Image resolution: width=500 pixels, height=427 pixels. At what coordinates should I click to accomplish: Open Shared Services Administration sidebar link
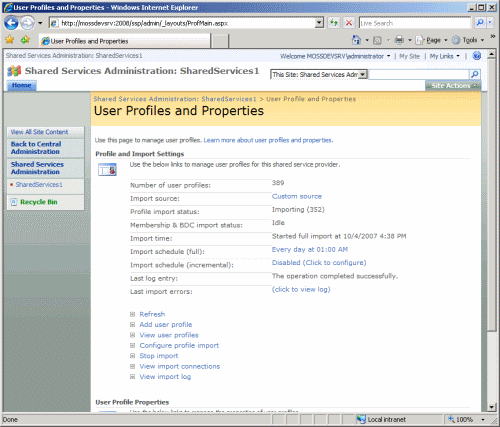click(x=37, y=168)
